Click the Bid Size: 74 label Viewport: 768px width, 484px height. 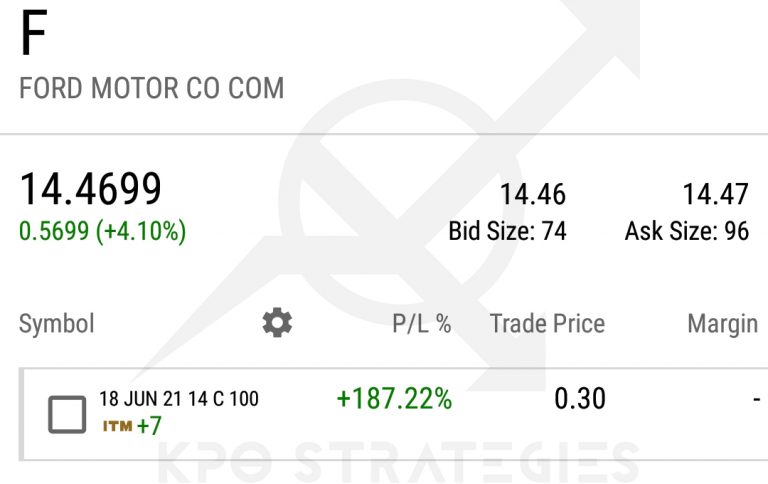tap(507, 232)
